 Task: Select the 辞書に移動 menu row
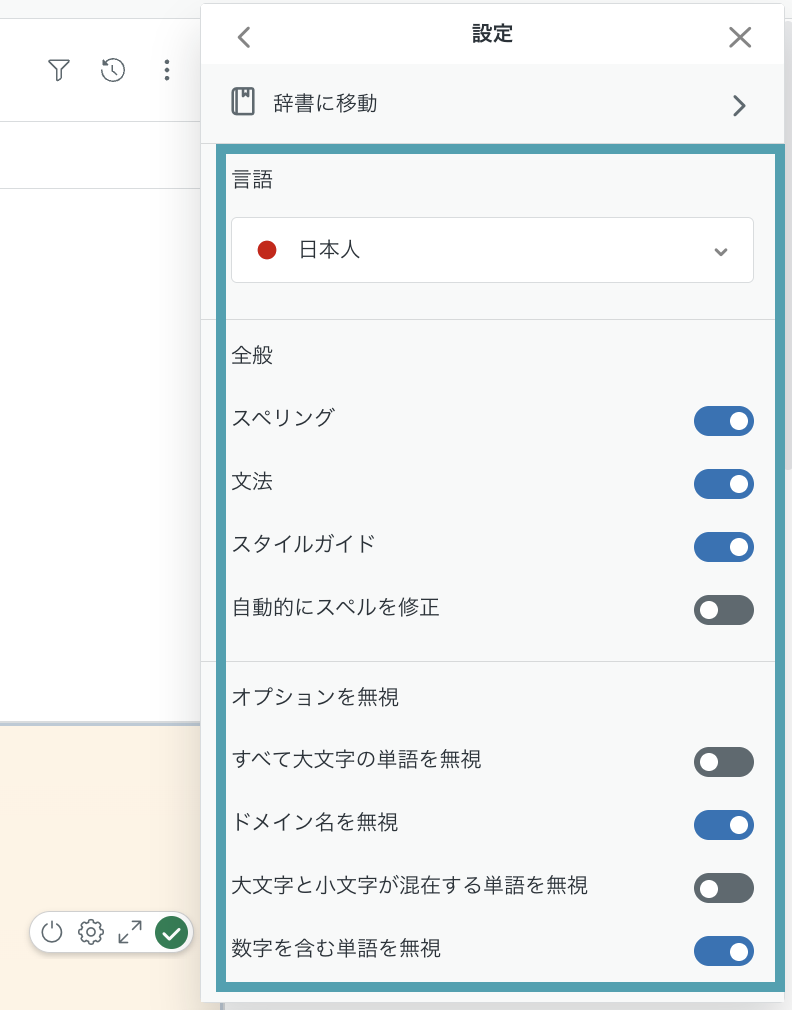coord(492,103)
